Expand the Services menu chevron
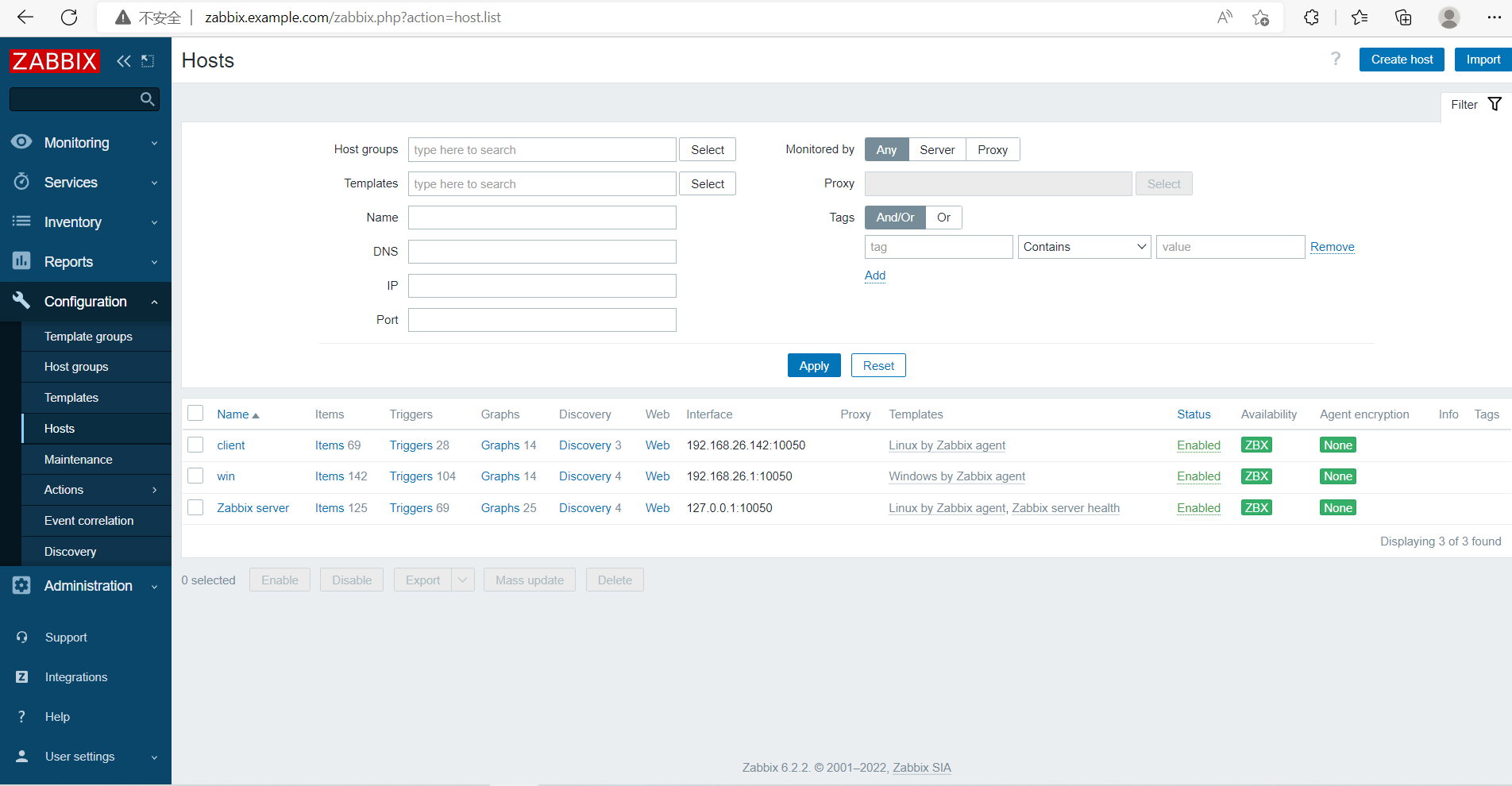Screen dimensions: 1512x786 click(x=154, y=183)
